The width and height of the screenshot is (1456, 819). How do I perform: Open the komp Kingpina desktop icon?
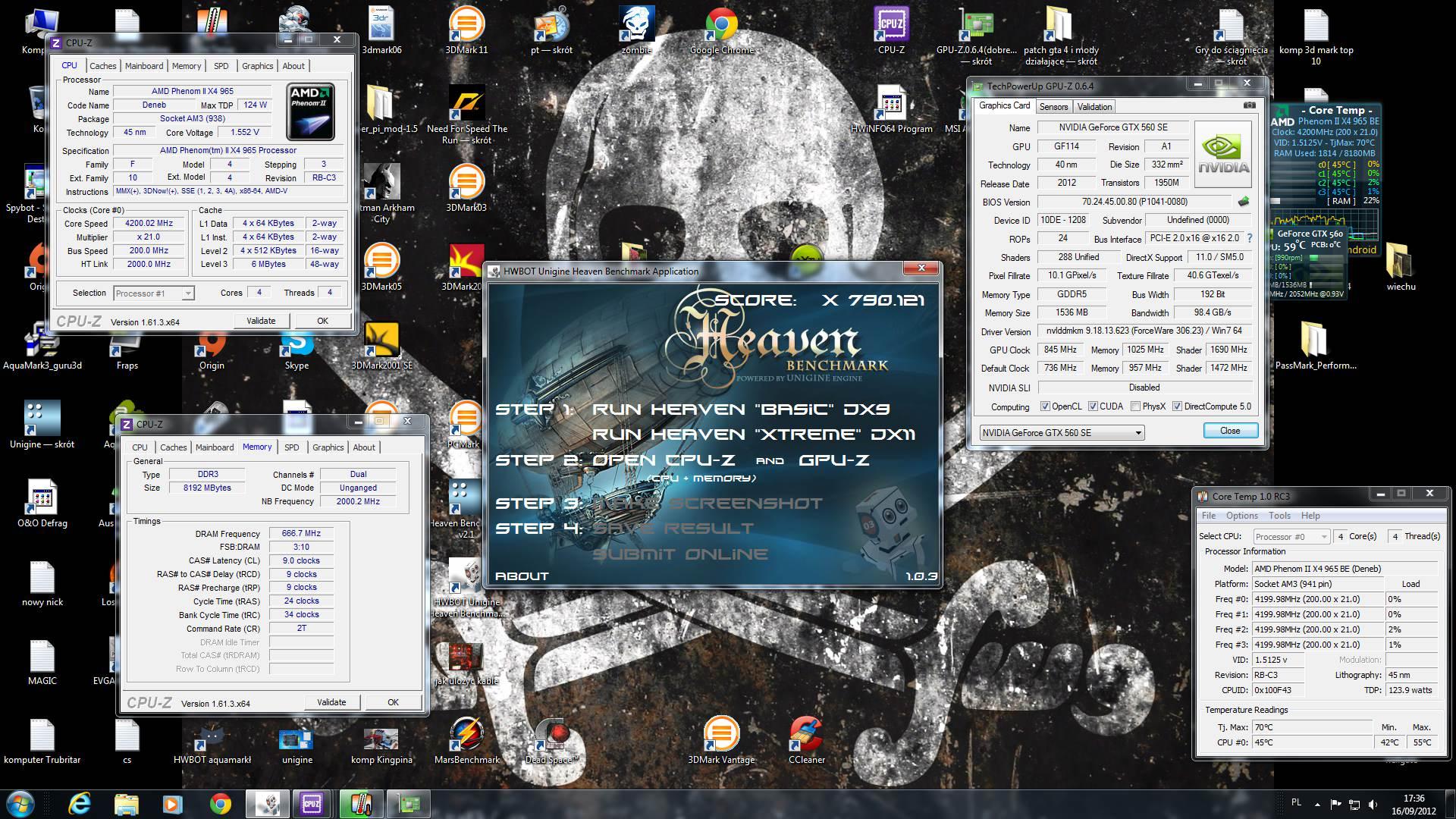pyautogui.click(x=381, y=743)
